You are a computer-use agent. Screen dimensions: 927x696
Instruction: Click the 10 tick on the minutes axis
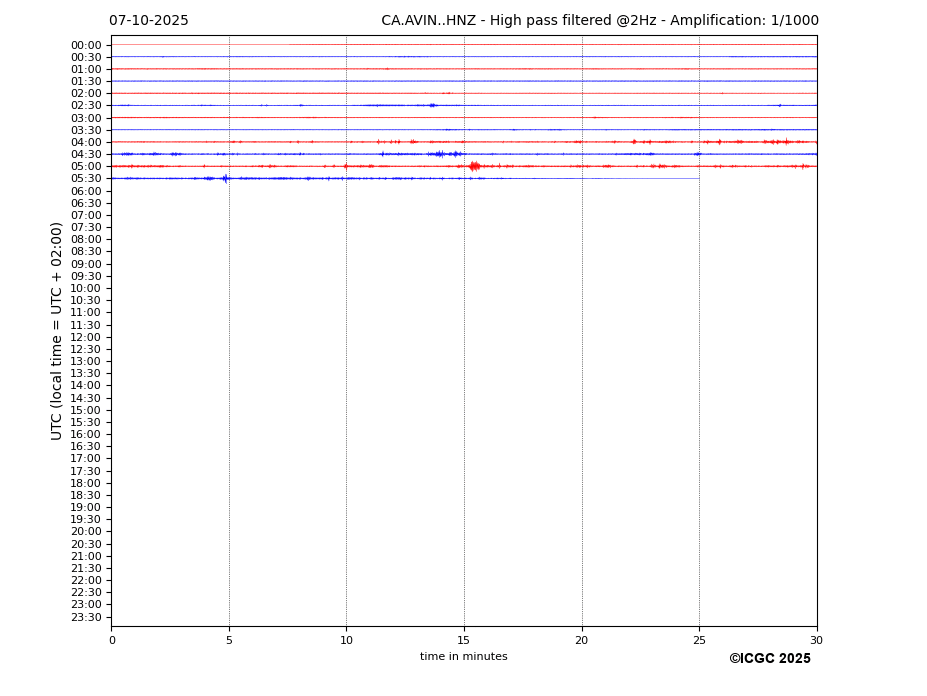point(346,641)
